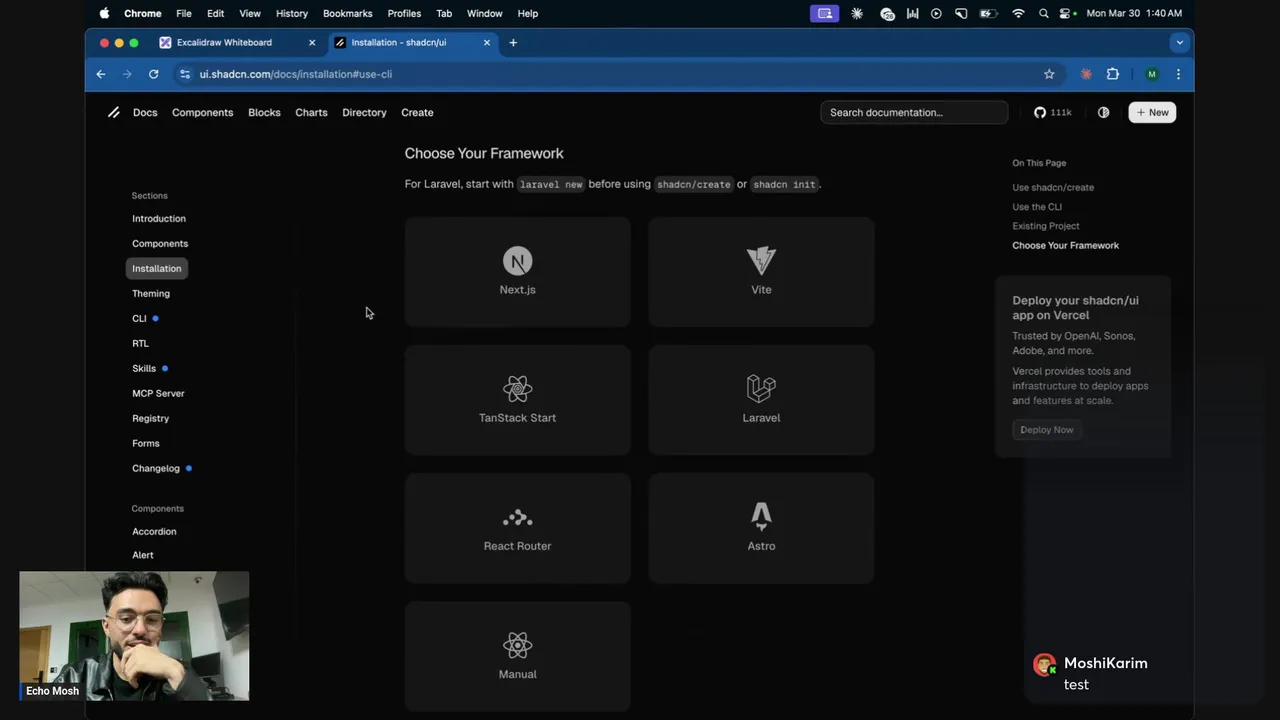Viewport: 1280px width, 720px height.
Task: Open Forms in the sidebar
Action: [x=146, y=443]
